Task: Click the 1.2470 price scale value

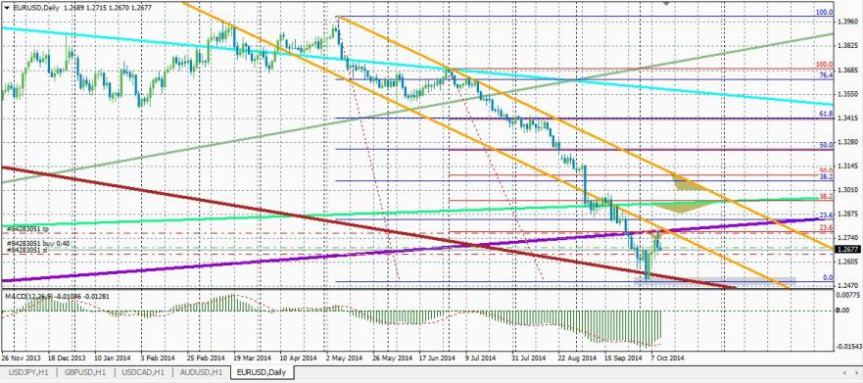Action: tap(848, 286)
